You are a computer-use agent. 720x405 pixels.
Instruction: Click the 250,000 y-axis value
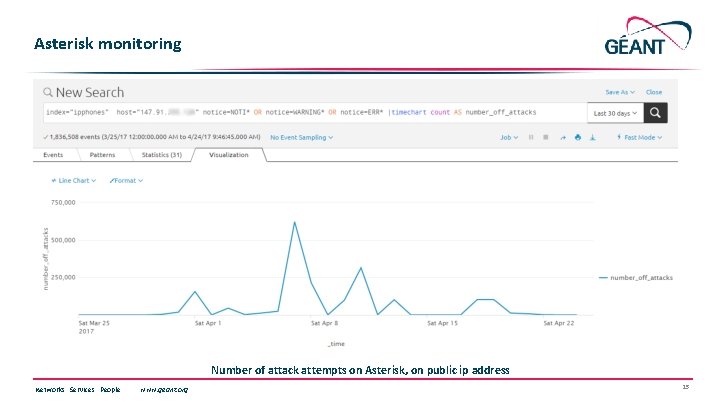coord(63,277)
